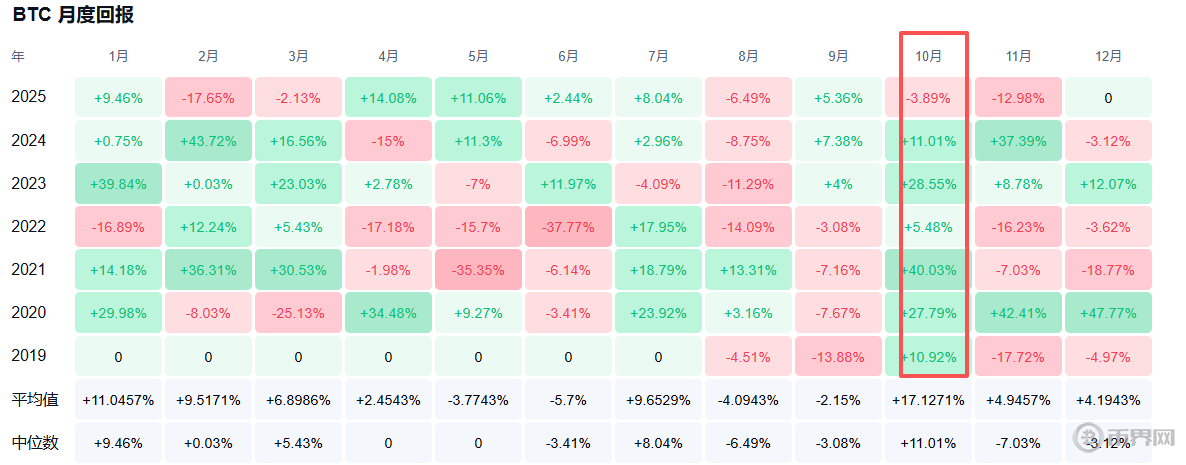The width and height of the screenshot is (1186, 465).
Task: Click the +17.1271% average value for October
Action: pyautogui.click(x=929, y=400)
